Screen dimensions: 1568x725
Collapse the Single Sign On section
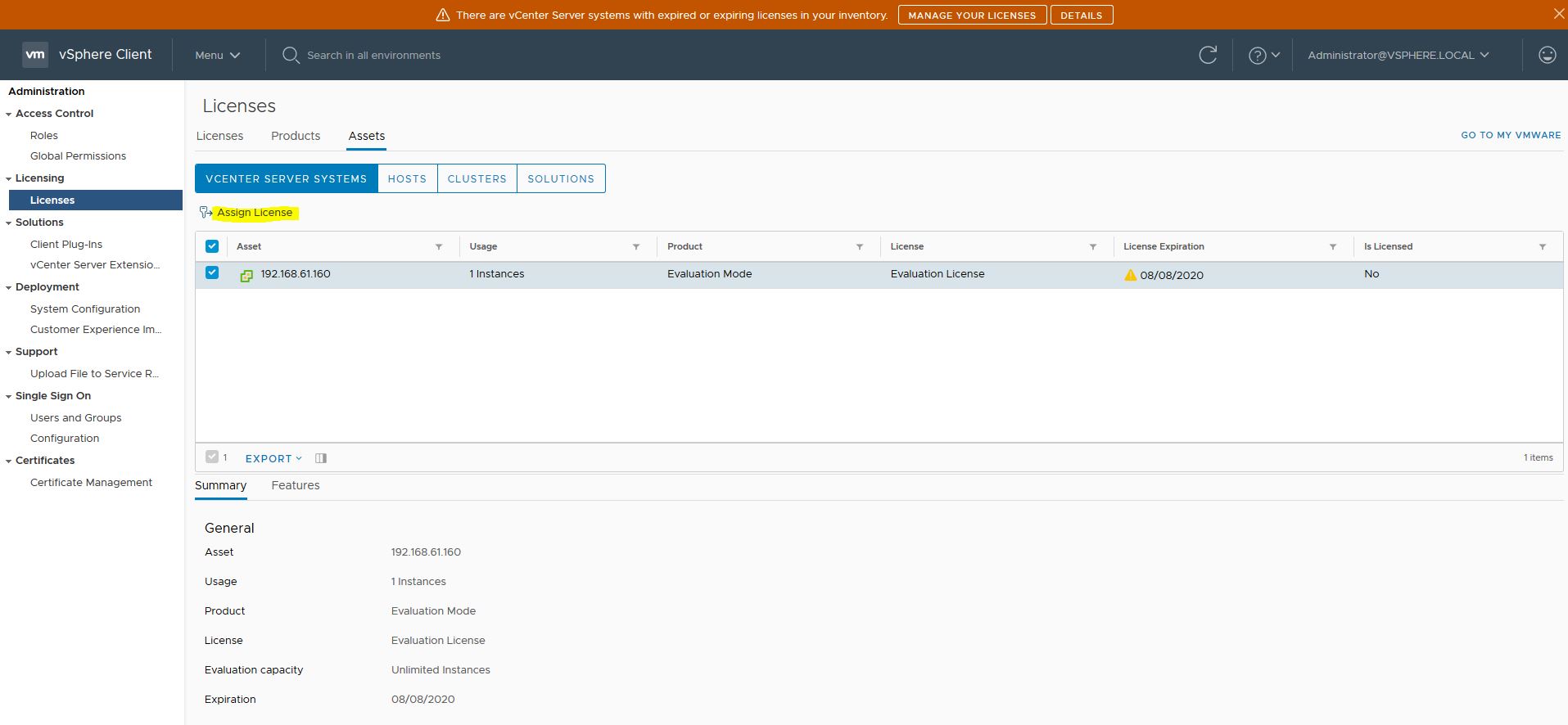[x=8, y=397]
